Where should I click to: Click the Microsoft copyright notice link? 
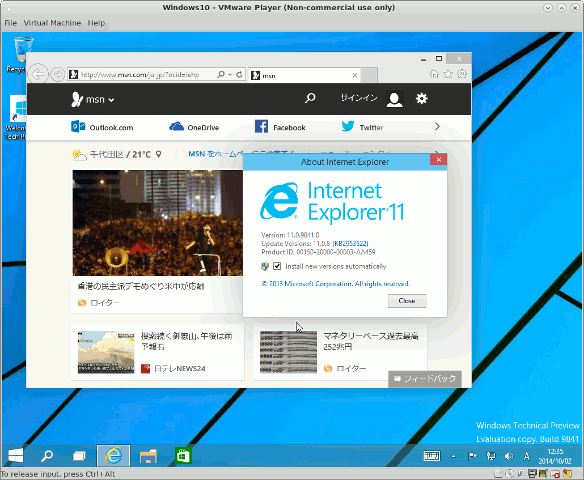click(336, 284)
